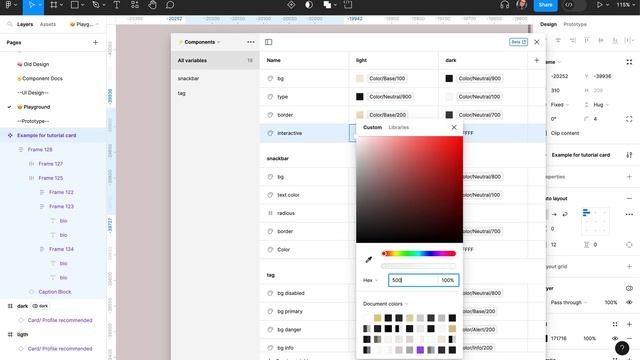The image size is (640, 360).
Task: Select the tag group in sidebar
Action: pyautogui.click(x=182, y=93)
